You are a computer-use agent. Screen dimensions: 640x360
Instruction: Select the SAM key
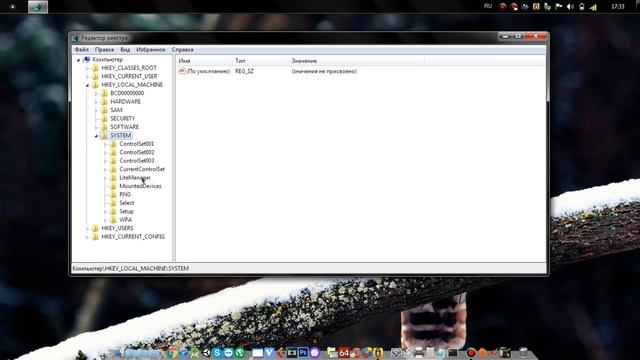pyautogui.click(x=116, y=110)
